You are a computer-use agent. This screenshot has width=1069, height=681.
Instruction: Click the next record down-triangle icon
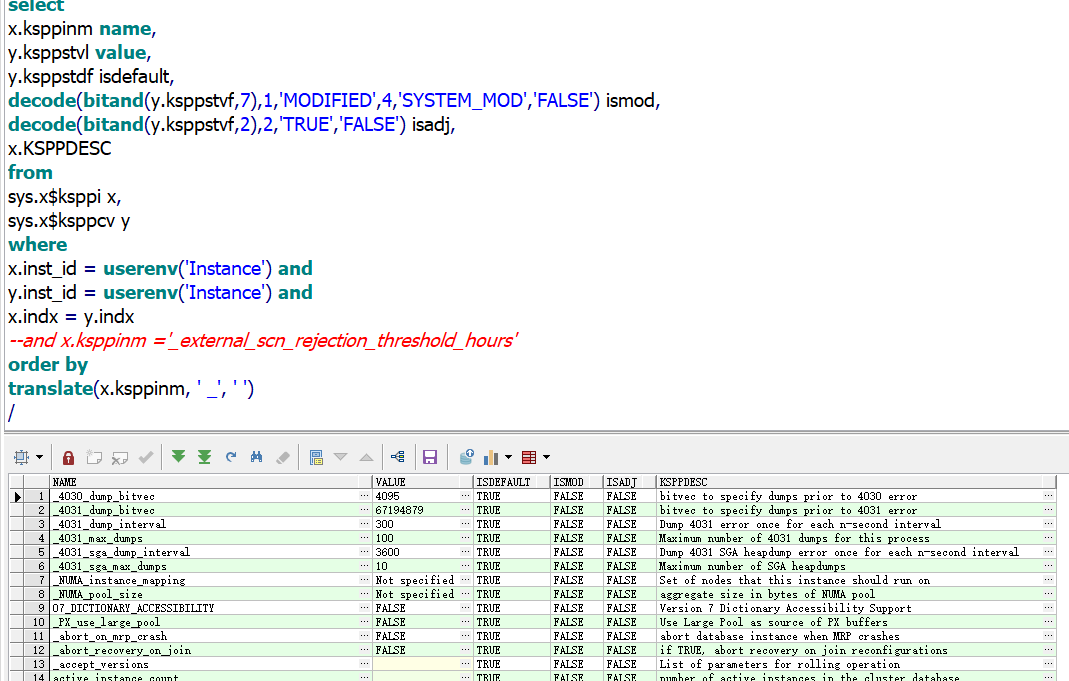pyautogui.click(x=341, y=457)
